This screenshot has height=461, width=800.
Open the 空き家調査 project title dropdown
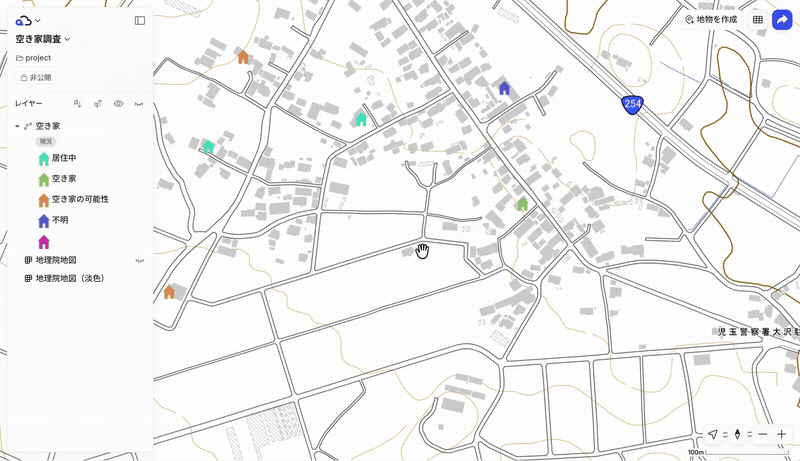(x=43, y=39)
